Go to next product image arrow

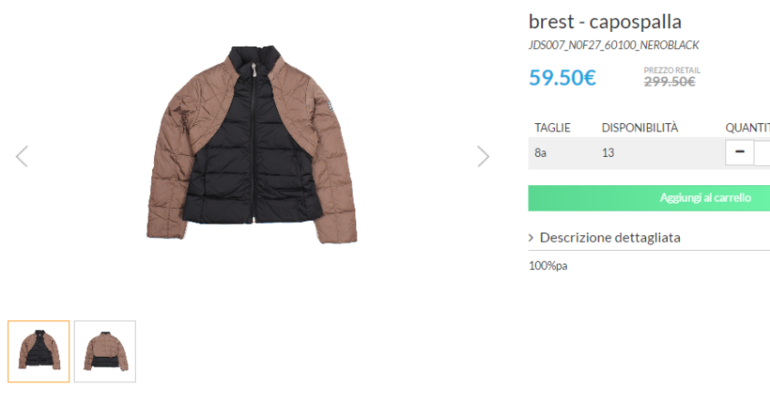coord(483,156)
